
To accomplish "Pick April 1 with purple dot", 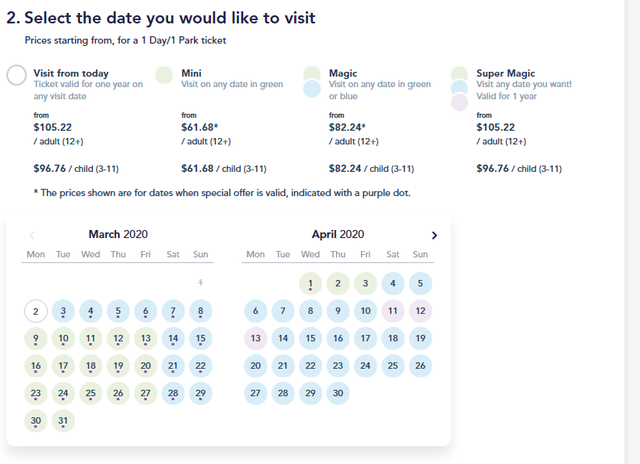I will point(310,284).
